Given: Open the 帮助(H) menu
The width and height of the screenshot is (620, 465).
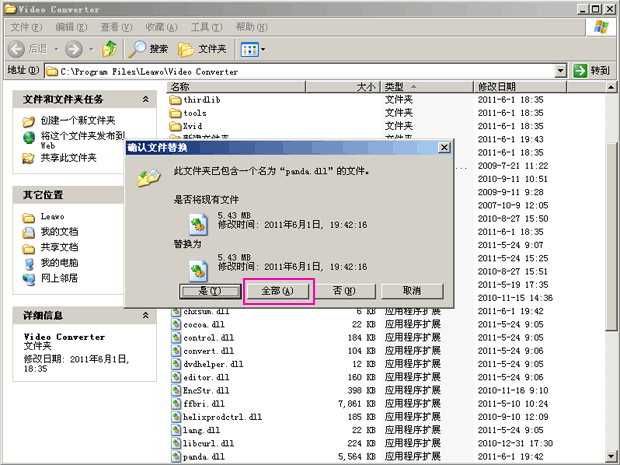Looking at the screenshot, I should click(251, 27).
